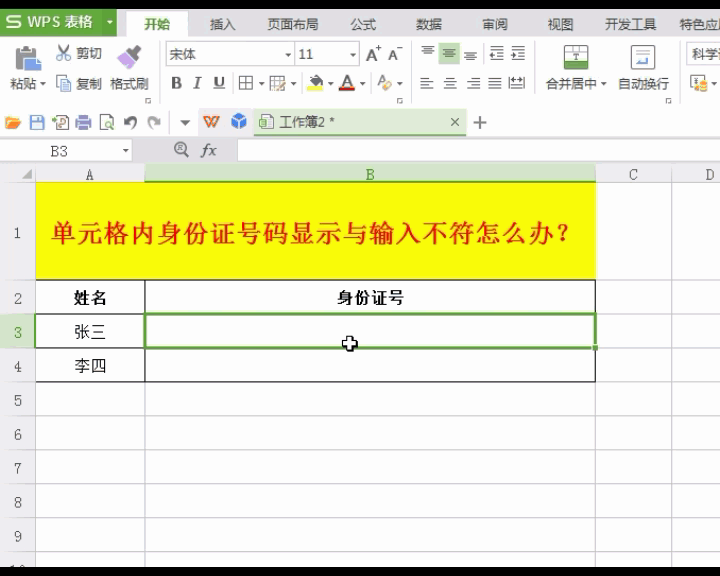This screenshot has height=576, width=720.
Task: Click the Copy (复制) button
Action: [78, 84]
